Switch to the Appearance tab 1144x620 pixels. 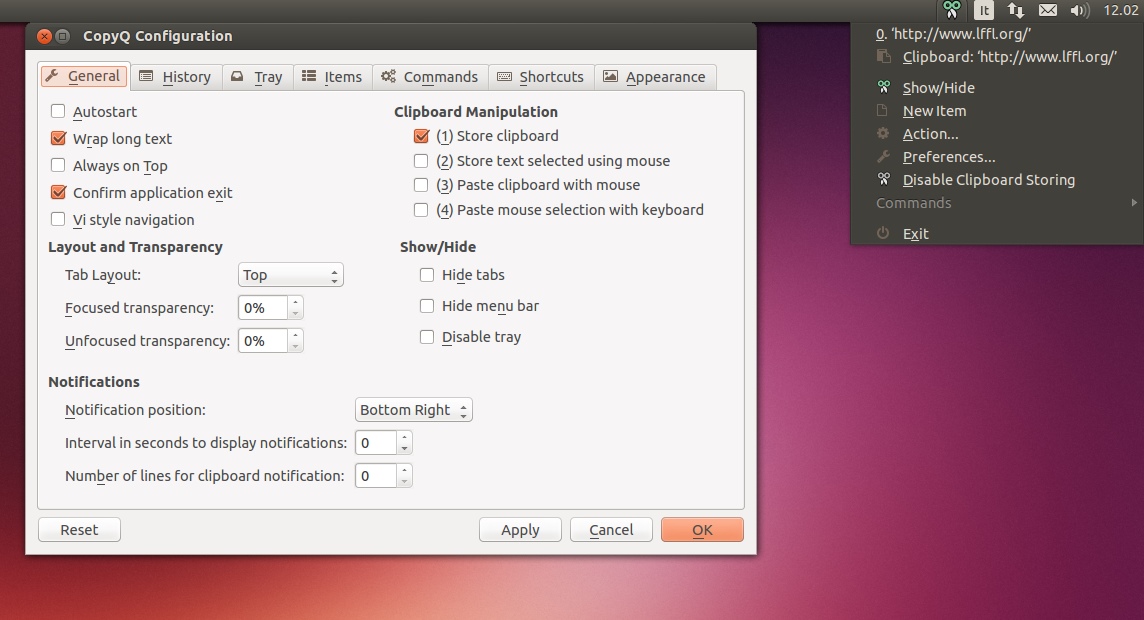(x=655, y=77)
